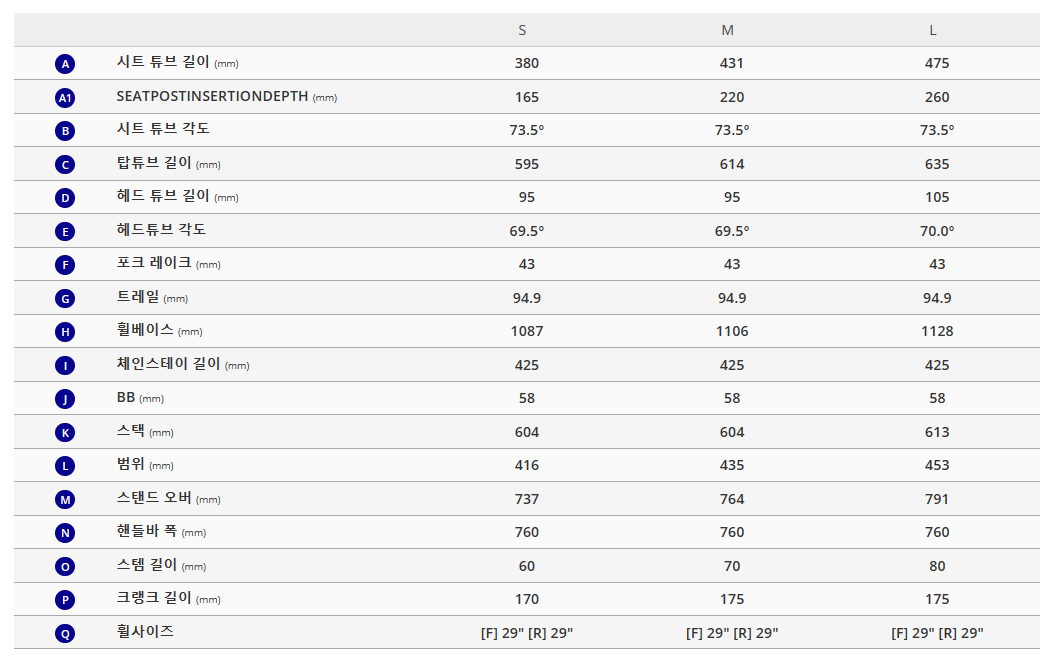Screen dimensions: 1056x663
Task: Click the H wheelbase marker icon
Action: pyautogui.click(x=65, y=332)
